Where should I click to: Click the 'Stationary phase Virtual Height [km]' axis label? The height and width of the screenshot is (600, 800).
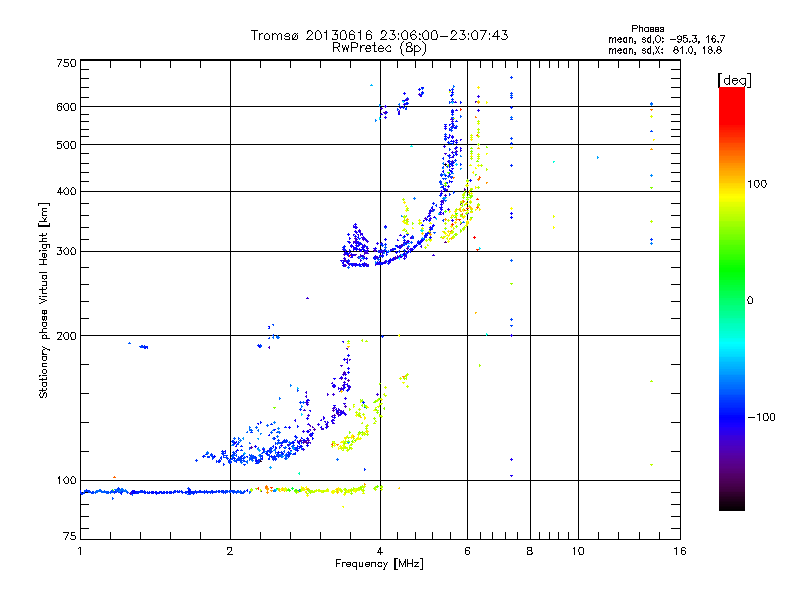44,301
